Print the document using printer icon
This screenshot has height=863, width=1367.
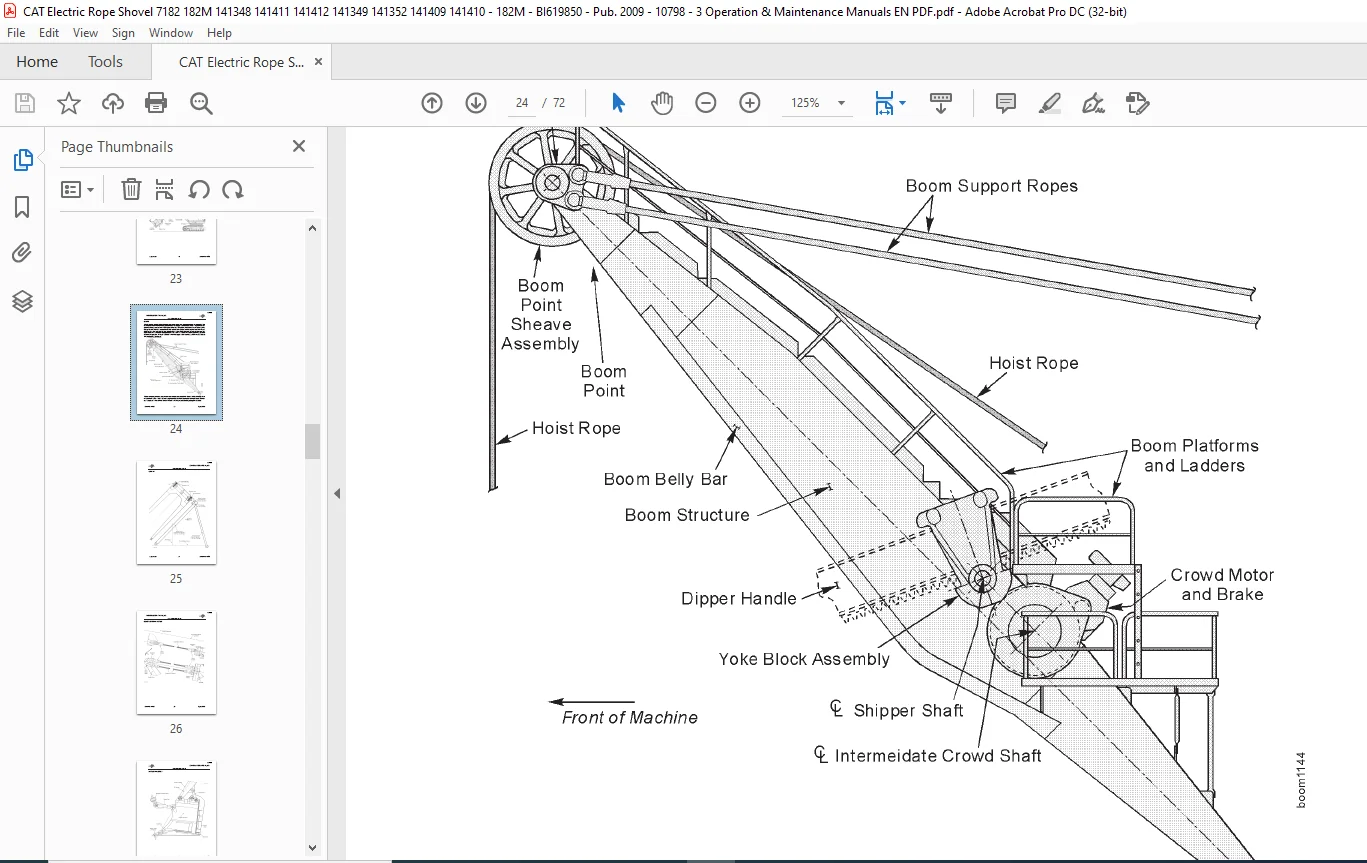156,103
